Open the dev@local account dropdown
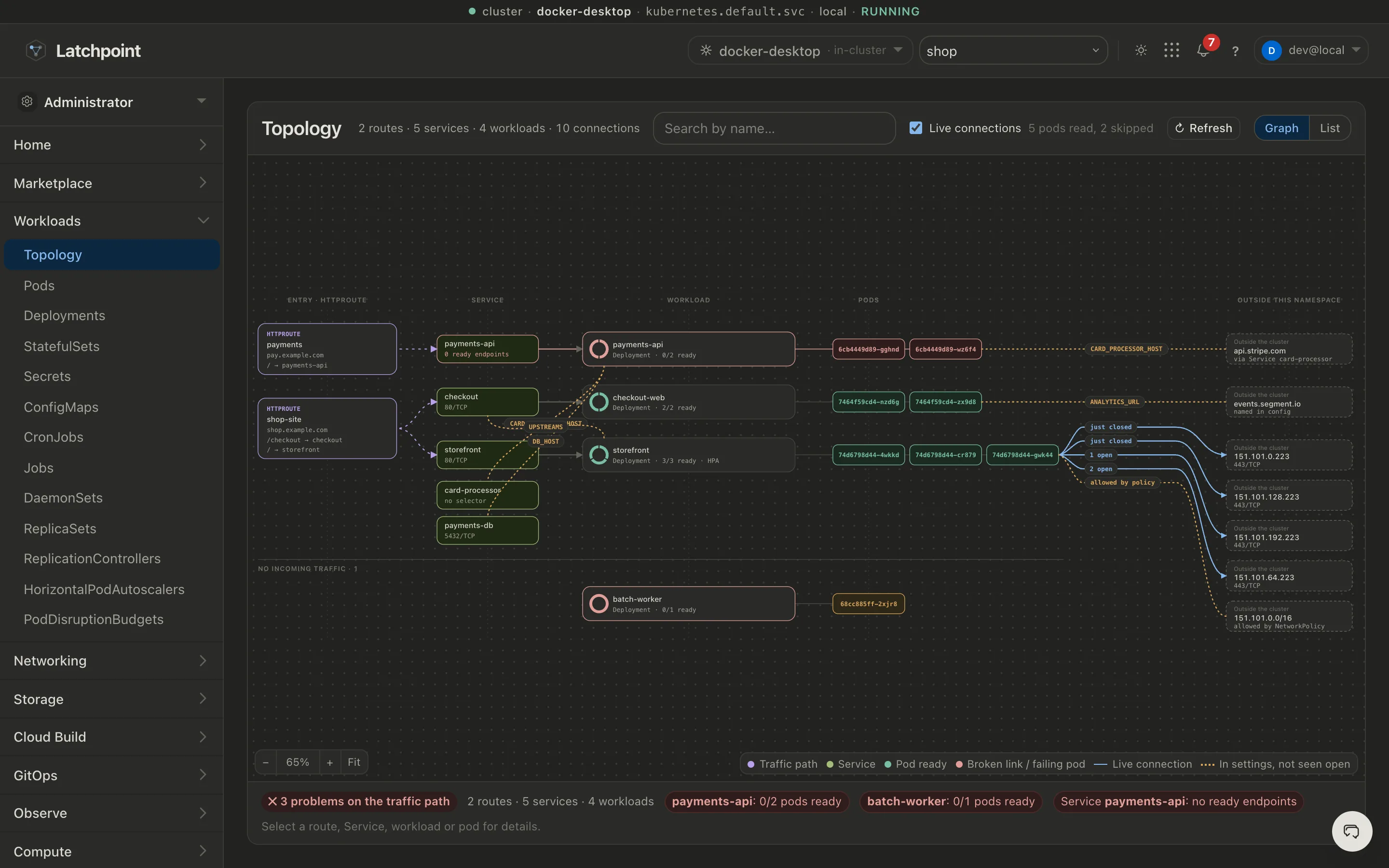The image size is (1389, 868). (x=1311, y=51)
